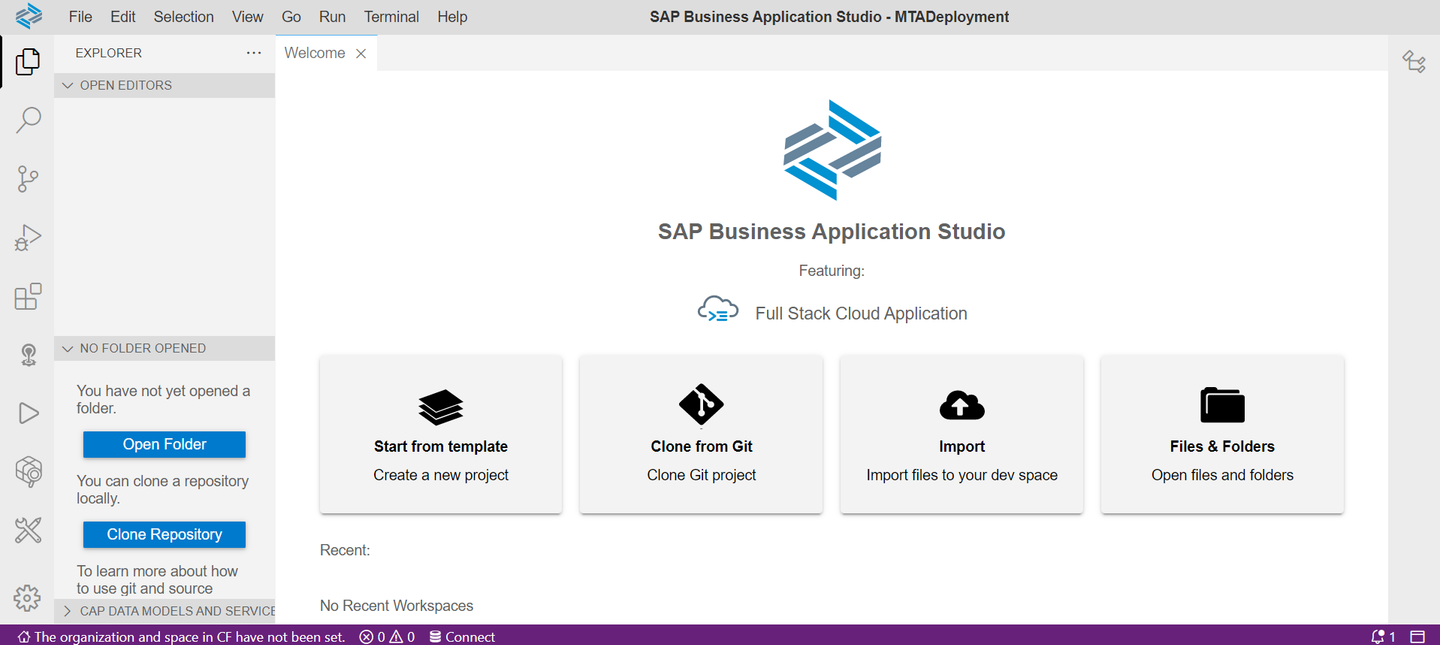Click the Files & Folders folder icon
This screenshot has height=645, width=1440.
[1222, 405]
